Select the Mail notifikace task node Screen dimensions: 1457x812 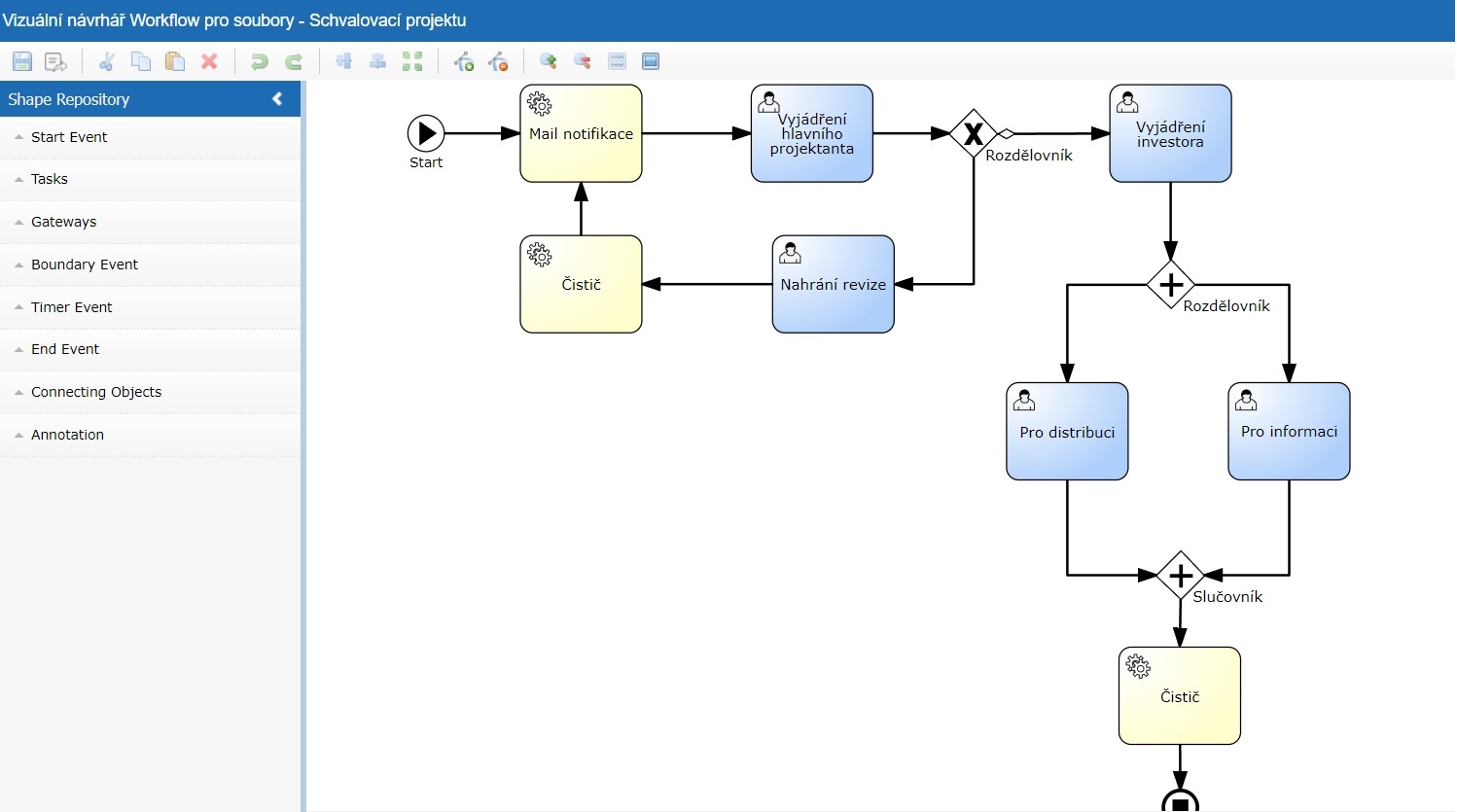coord(581,134)
